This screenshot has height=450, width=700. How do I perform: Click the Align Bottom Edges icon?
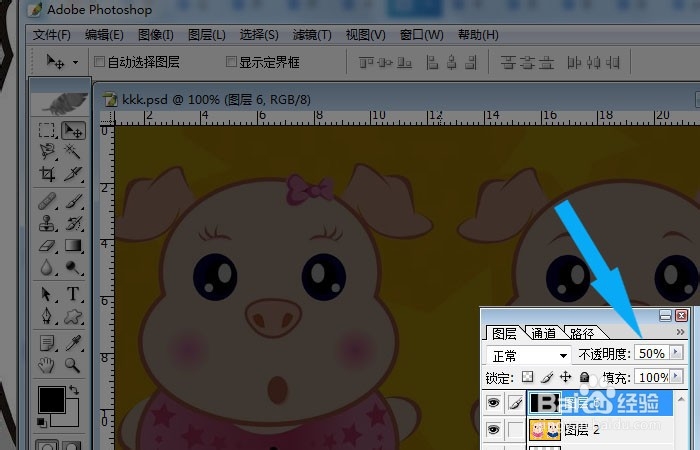(404, 62)
